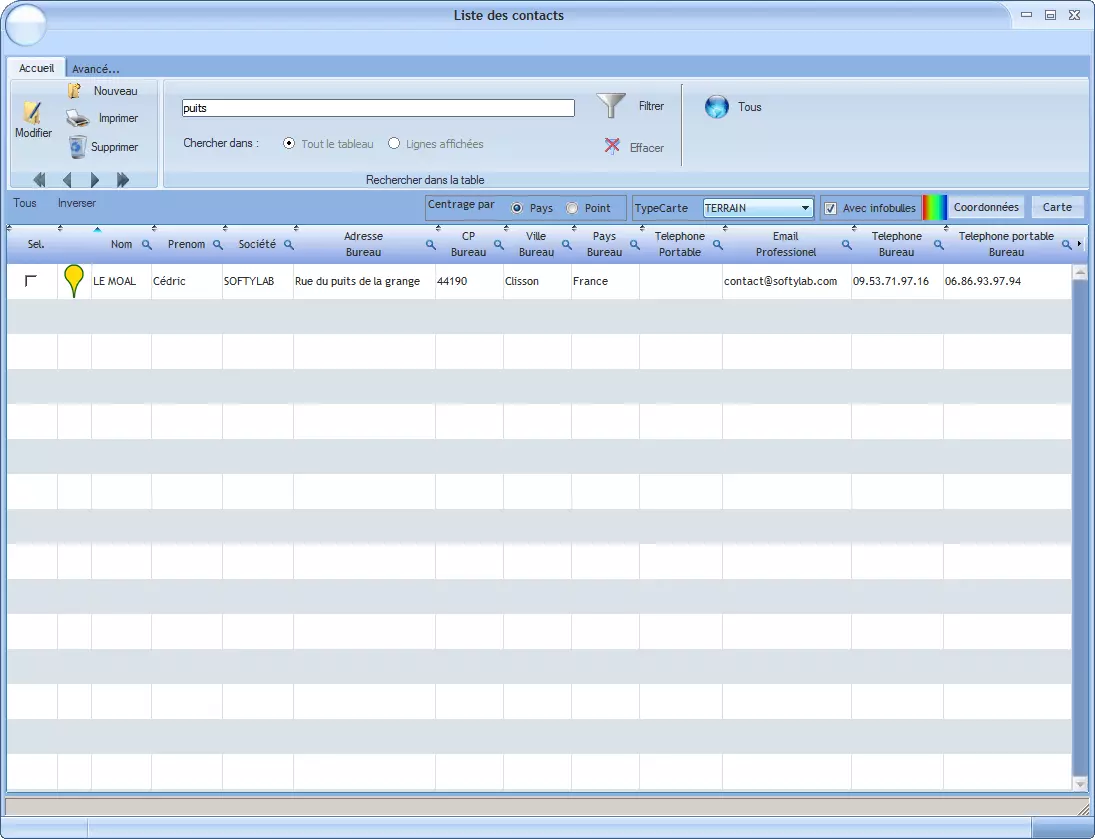
Task: Maximize the Liste des contacts window
Action: point(1050,15)
